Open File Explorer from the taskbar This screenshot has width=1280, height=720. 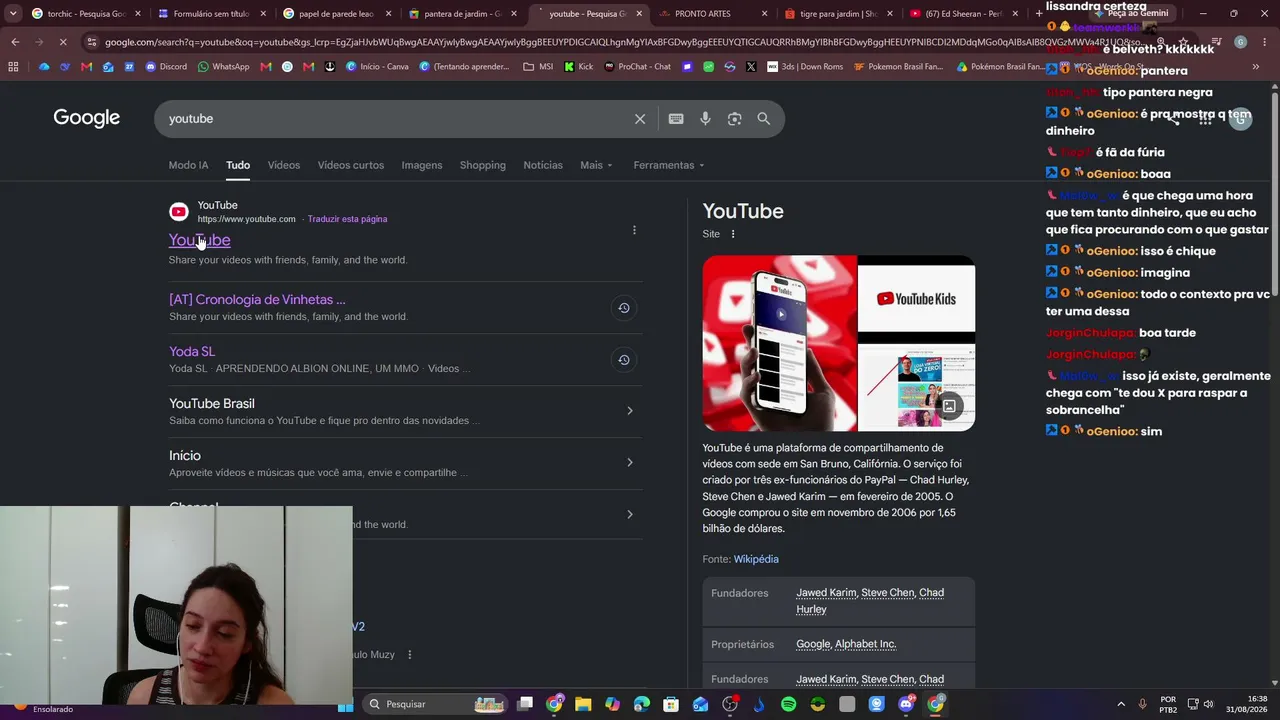coord(583,704)
